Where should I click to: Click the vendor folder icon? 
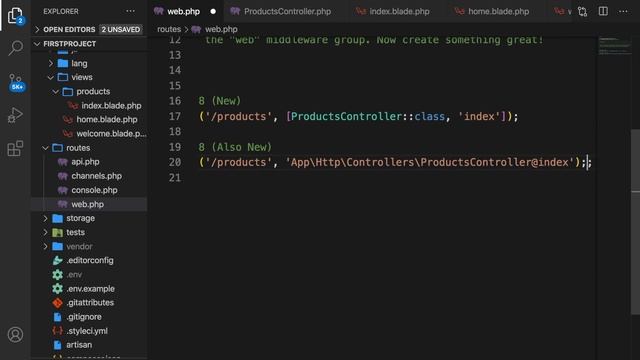(x=58, y=247)
